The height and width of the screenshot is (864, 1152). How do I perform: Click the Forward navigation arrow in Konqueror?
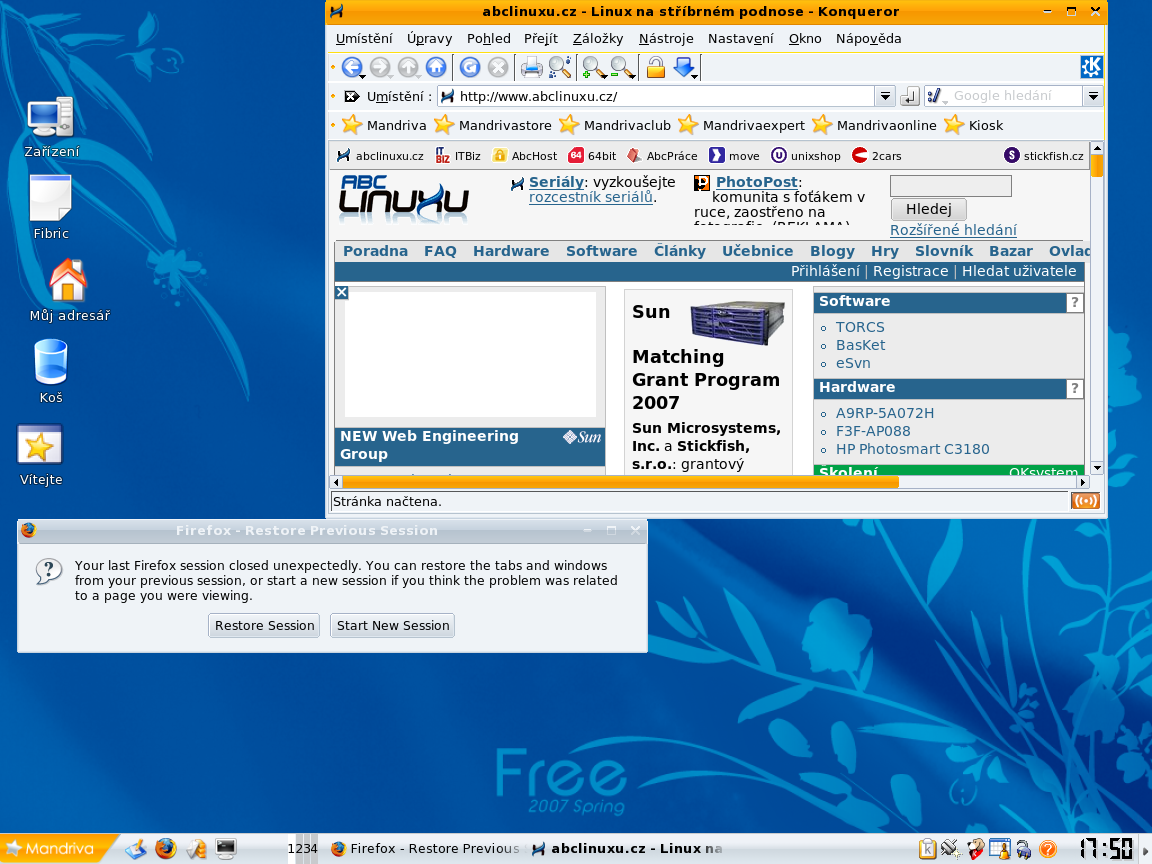point(380,68)
